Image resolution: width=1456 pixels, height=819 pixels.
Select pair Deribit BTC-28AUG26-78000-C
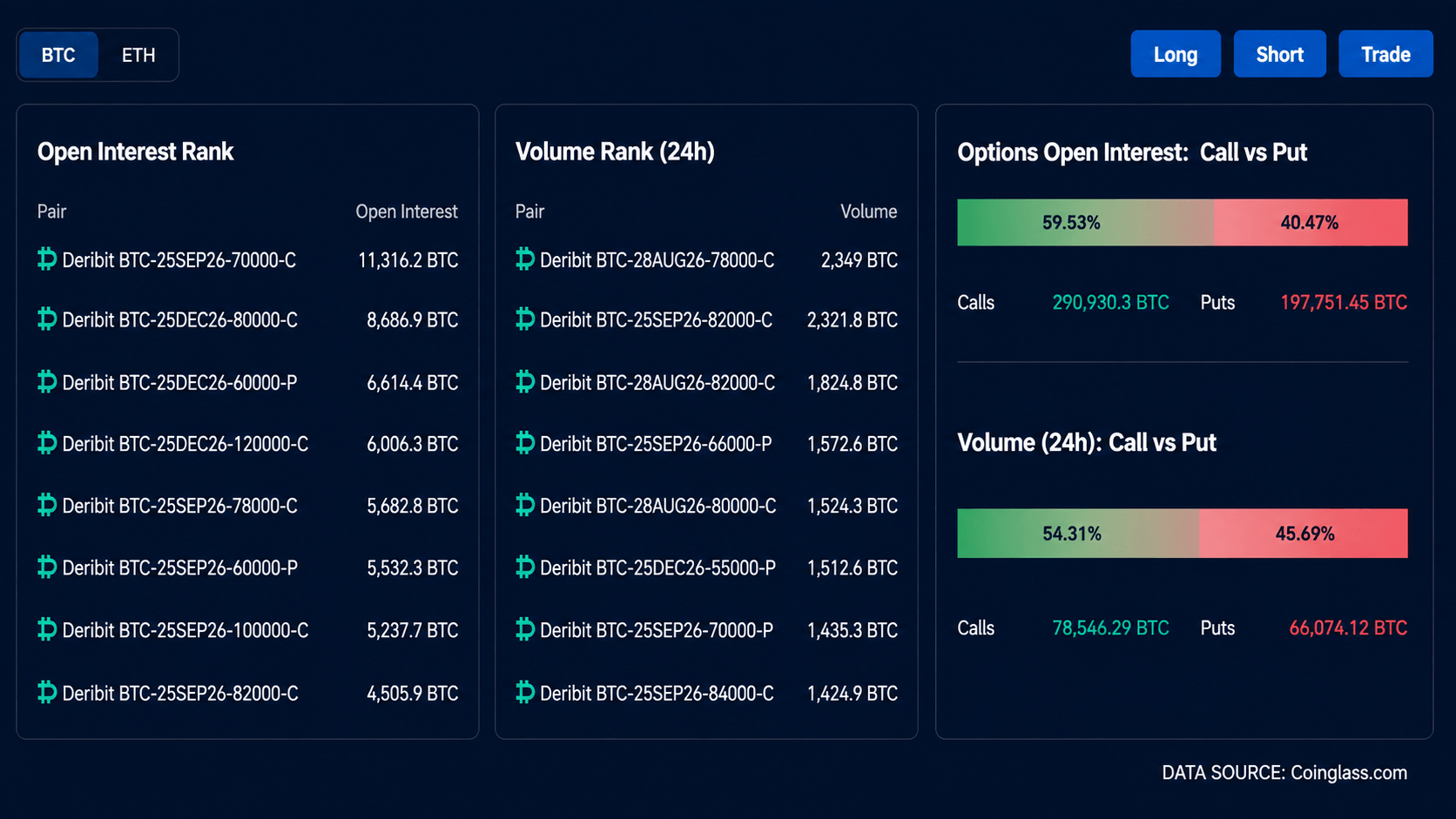[657, 260]
